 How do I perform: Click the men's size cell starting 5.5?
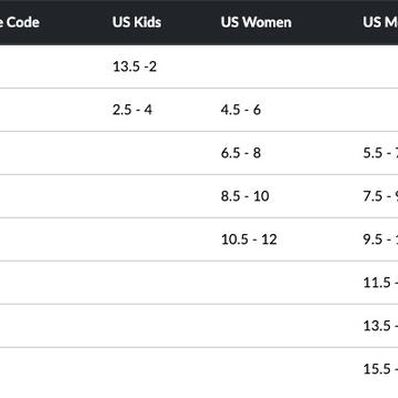click(x=380, y=153)
